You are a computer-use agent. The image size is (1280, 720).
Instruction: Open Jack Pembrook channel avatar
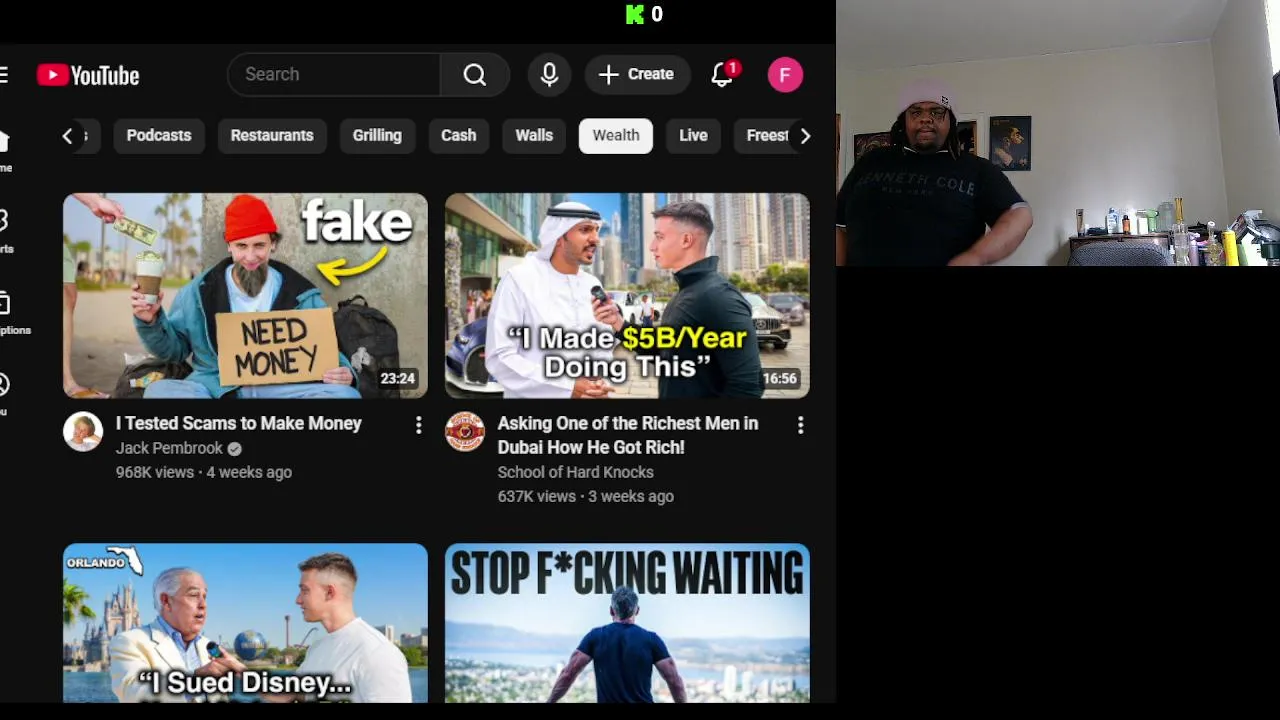pyautogui.click(x=83, y=432)
